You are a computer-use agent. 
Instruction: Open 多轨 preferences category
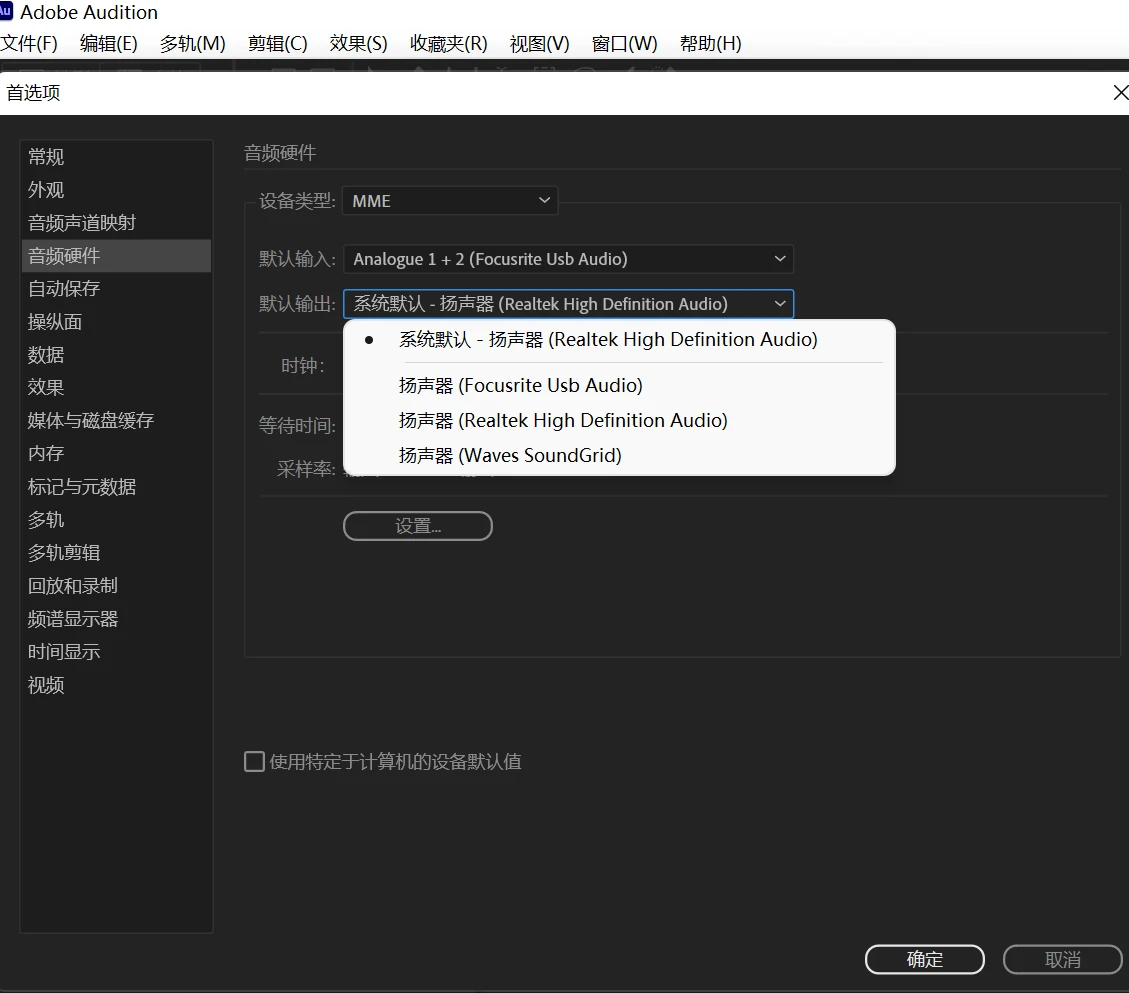[116, 520]
